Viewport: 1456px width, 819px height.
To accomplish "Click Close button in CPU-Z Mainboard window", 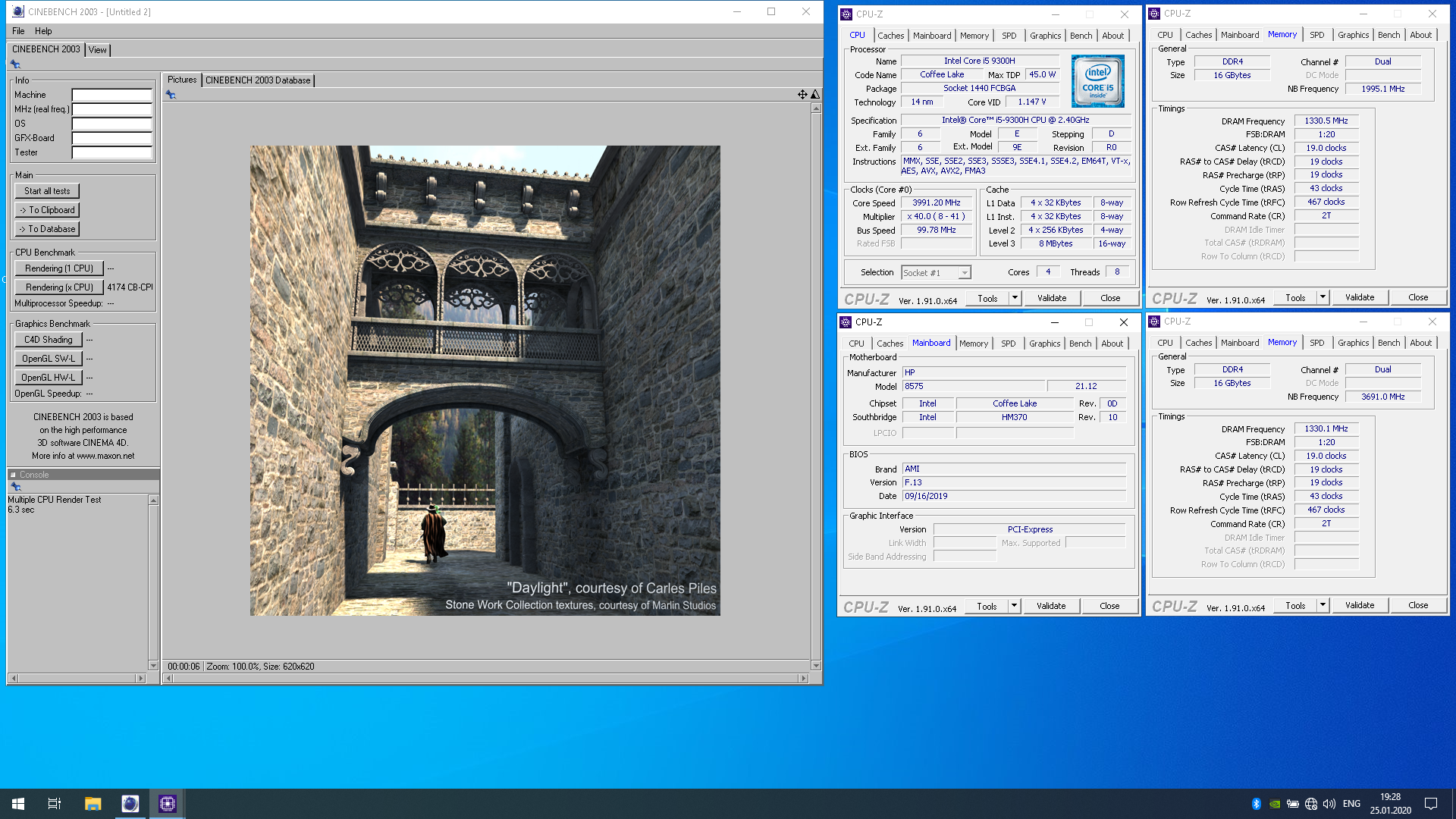I will (1109, 606).
